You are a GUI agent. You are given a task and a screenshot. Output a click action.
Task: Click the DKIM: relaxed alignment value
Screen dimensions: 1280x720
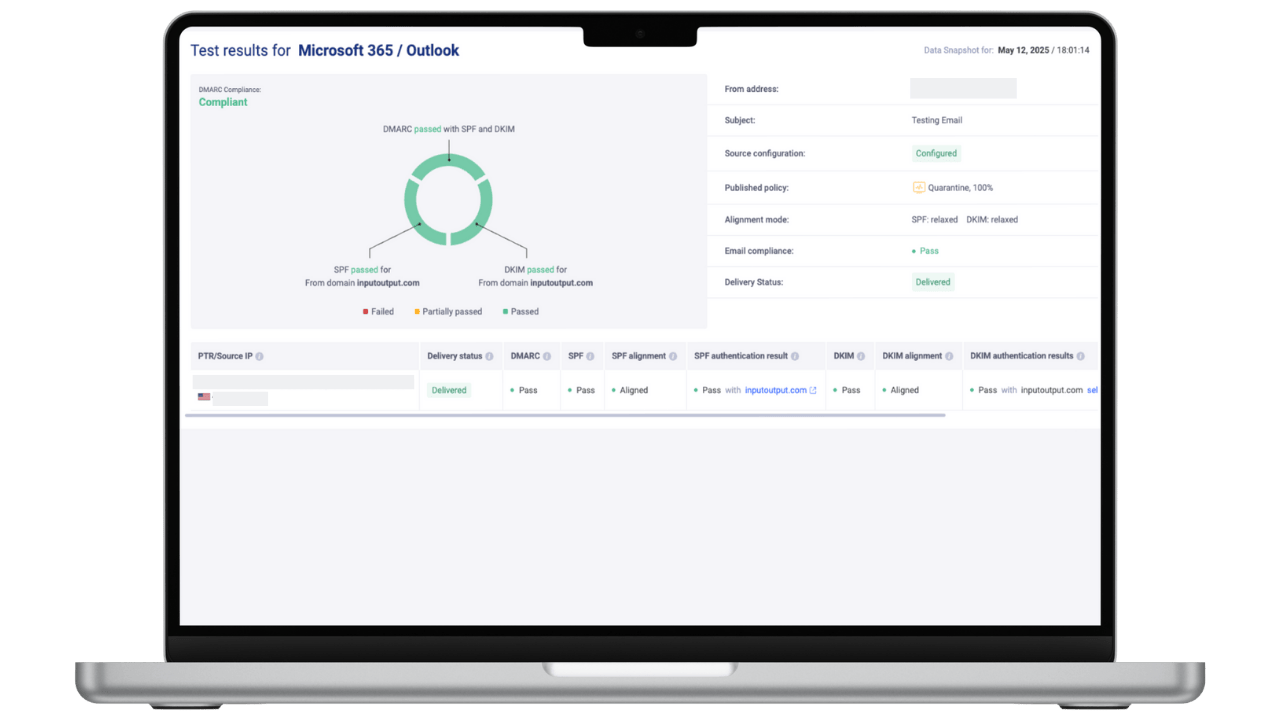point(992,220)
